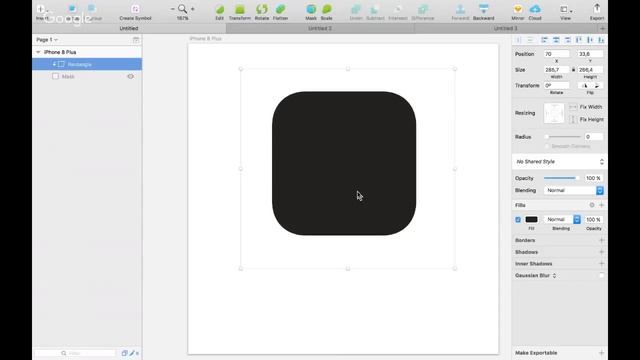Click the Make Exportable plus button
The image size is (640, 360).
(x=601, y=353)
